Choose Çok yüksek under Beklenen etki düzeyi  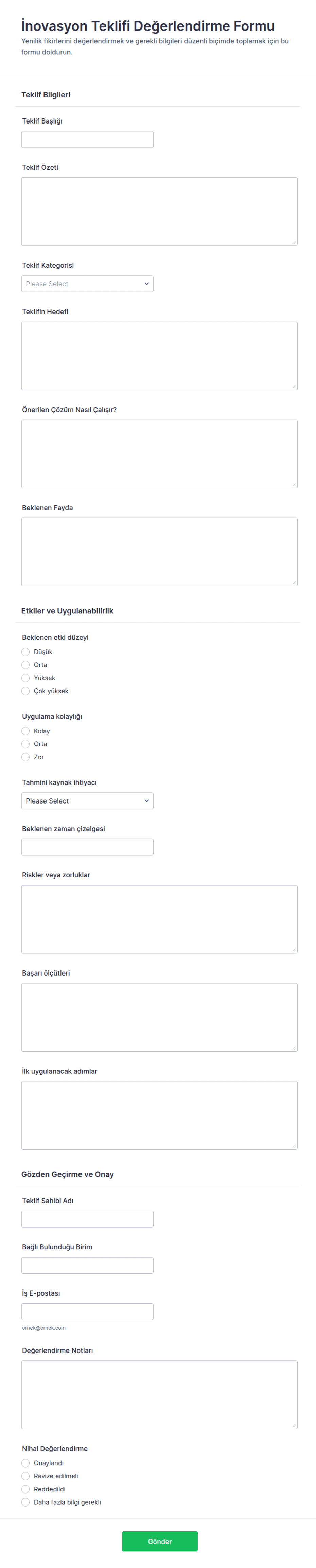pos(25,691)
